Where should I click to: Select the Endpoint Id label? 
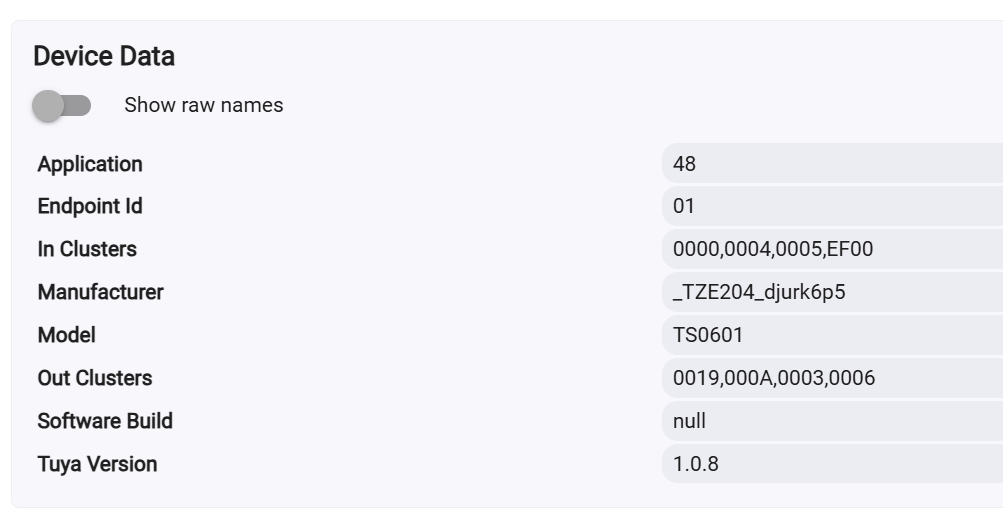(90, 207)
